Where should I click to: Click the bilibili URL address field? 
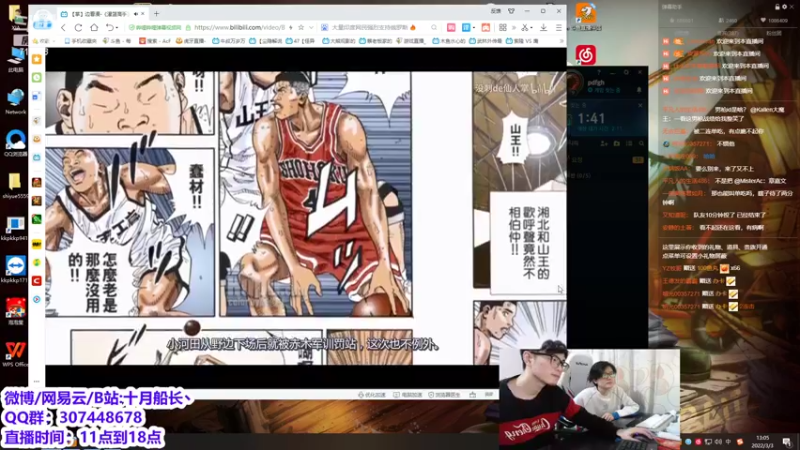pos(239,28)
